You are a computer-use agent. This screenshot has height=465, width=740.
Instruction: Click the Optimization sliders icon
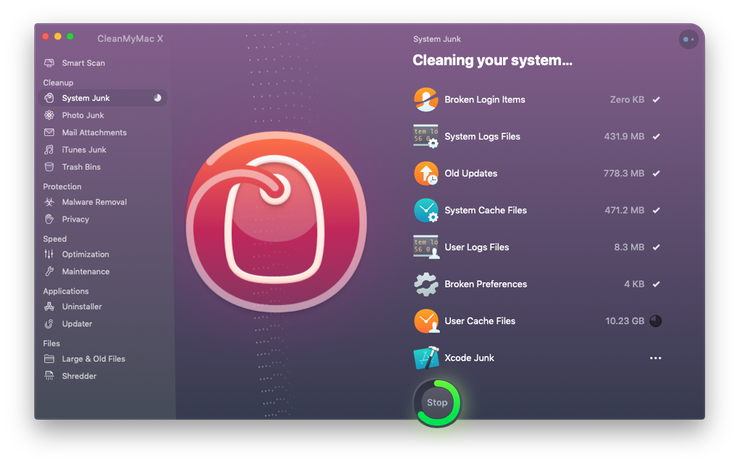pyautogui.click(x=49, y=254)
